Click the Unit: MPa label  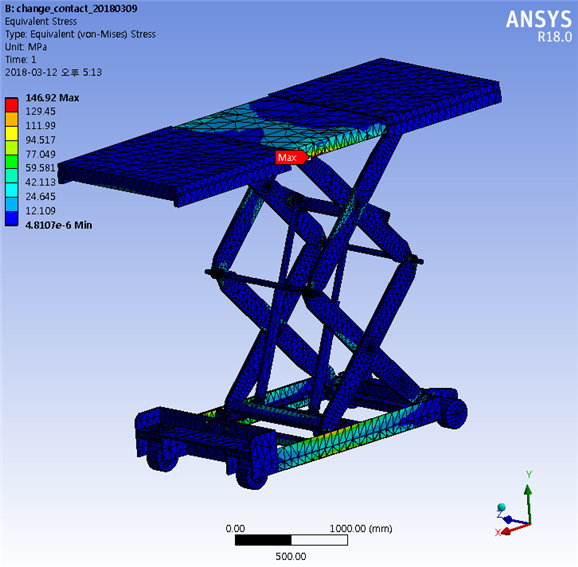click(26, 47)
